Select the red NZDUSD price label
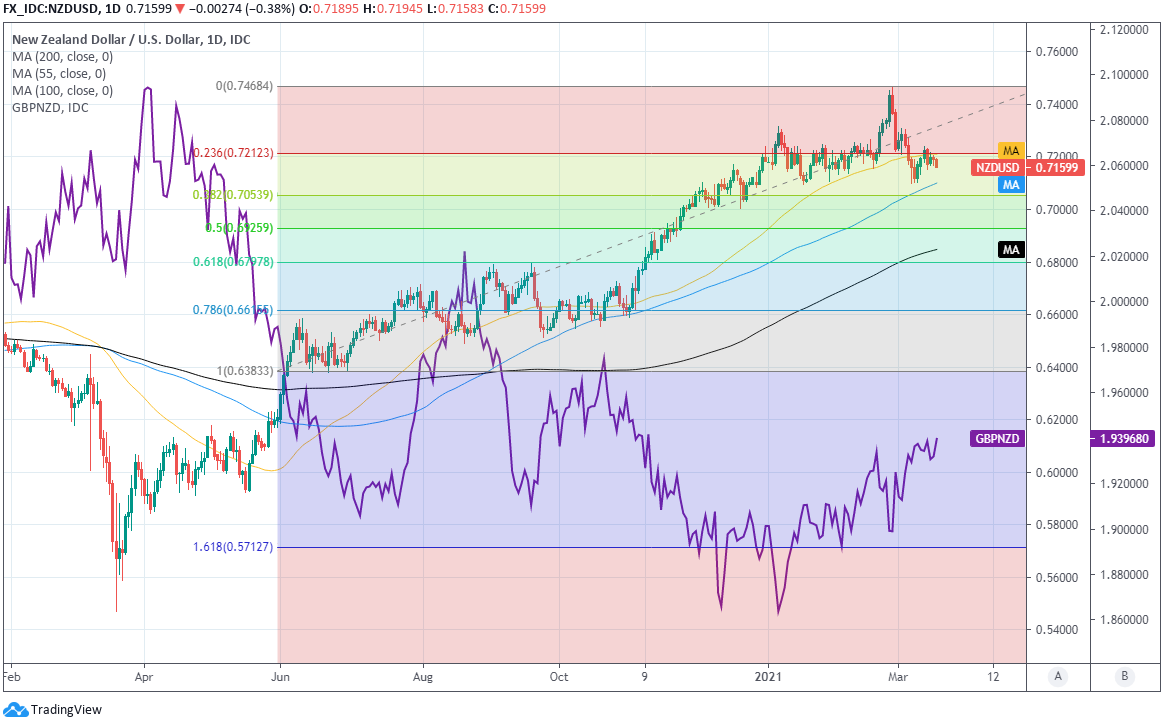Image resolution: width=1161 pixels, height=722 pixels. tap(996, 167)
